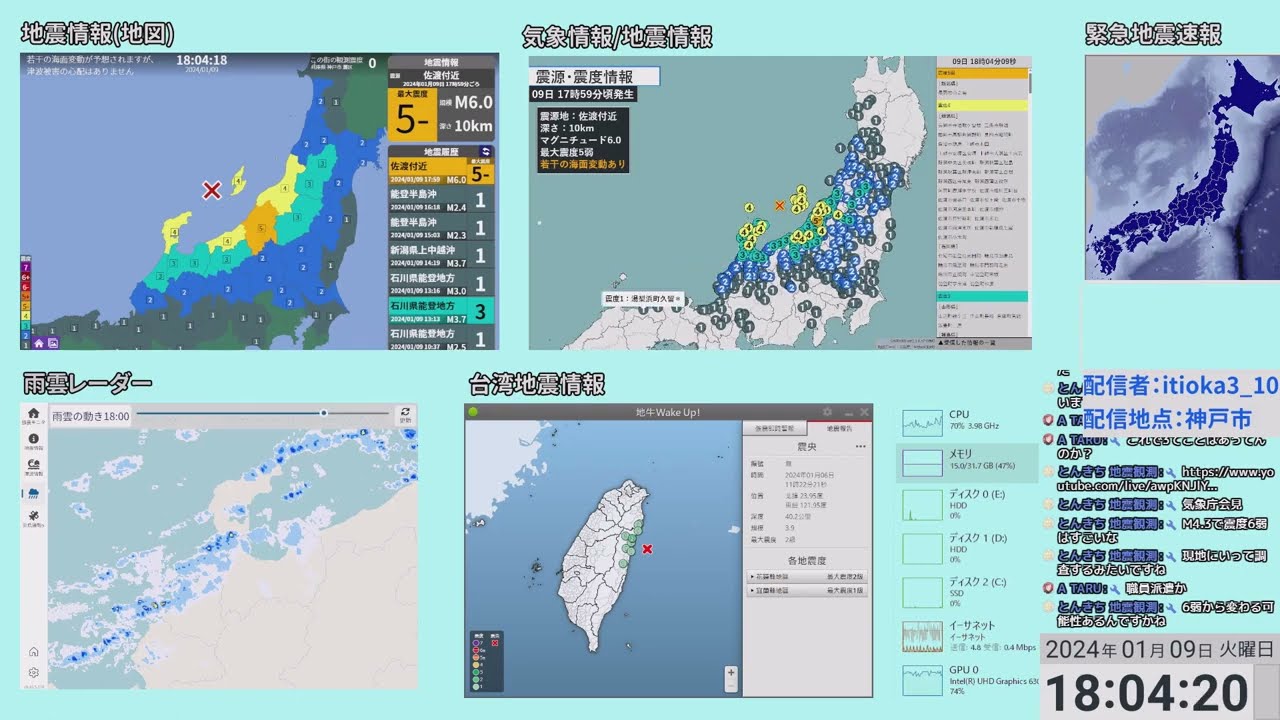Select GPU 0 in performance list

click(x=967, y=680)
